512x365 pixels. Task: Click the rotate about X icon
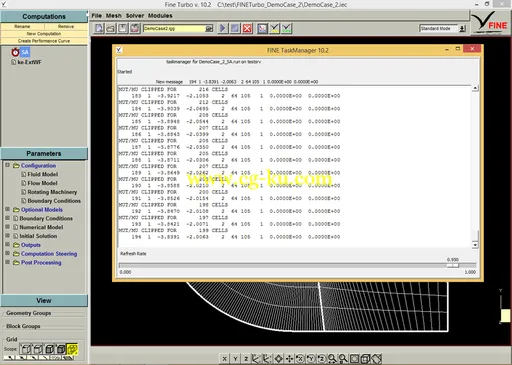coord(300,359)
